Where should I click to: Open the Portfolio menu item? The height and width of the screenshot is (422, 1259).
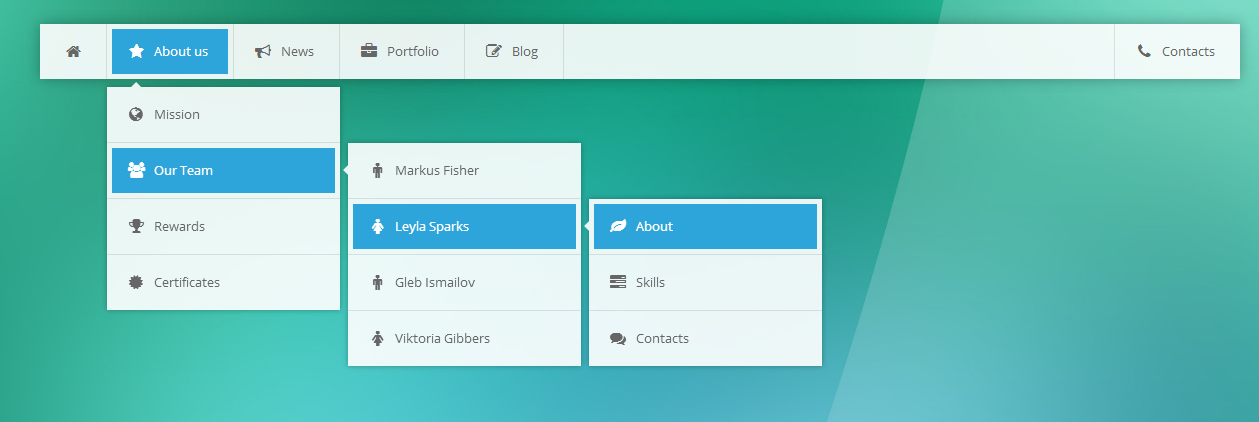tap(402, 51)
